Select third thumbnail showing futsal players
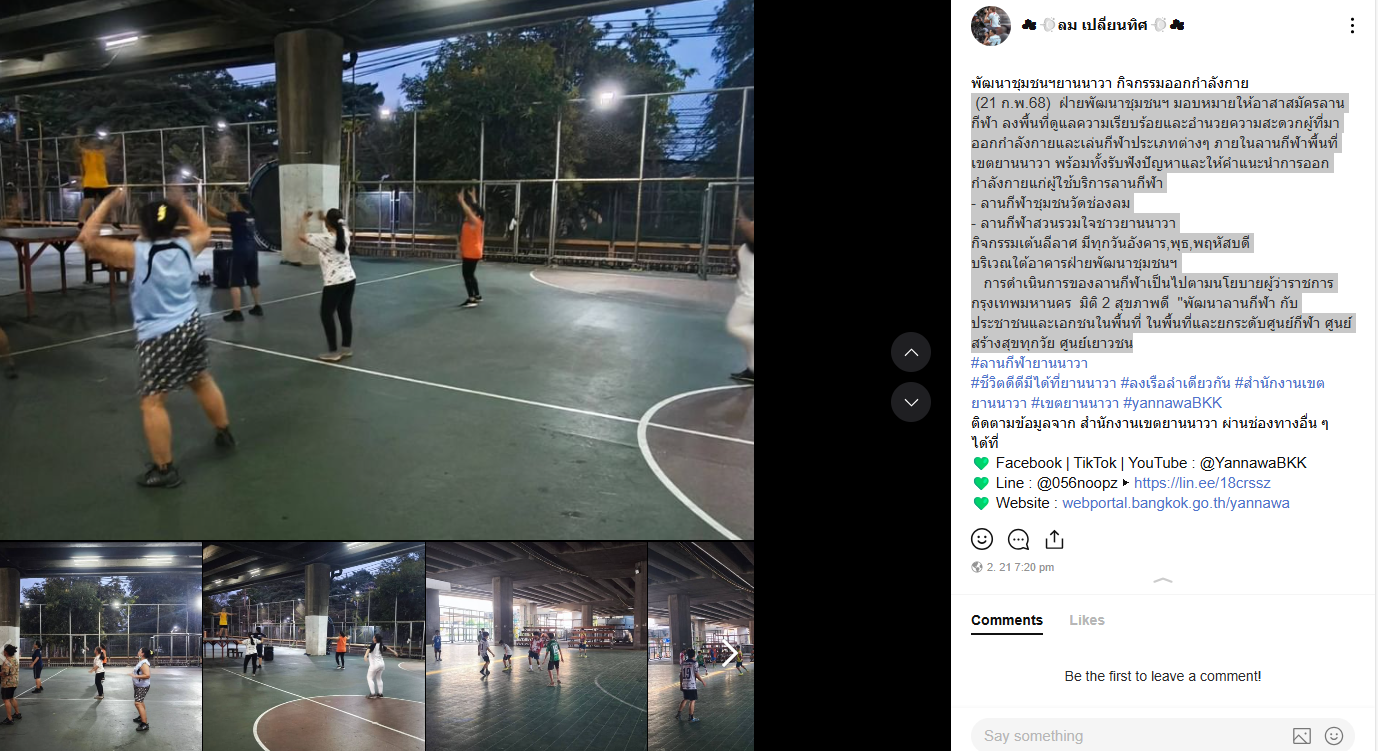1378x751 pixels. [537, 647]
